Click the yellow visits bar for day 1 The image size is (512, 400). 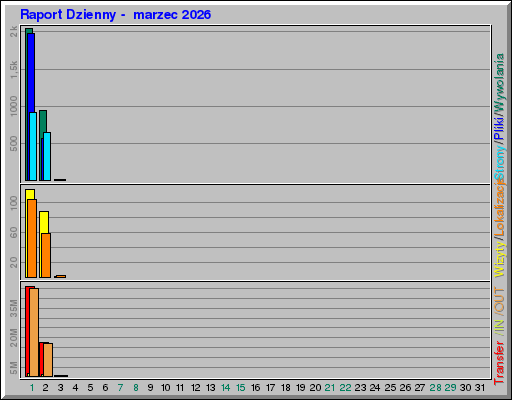click(x=30, y=194)
